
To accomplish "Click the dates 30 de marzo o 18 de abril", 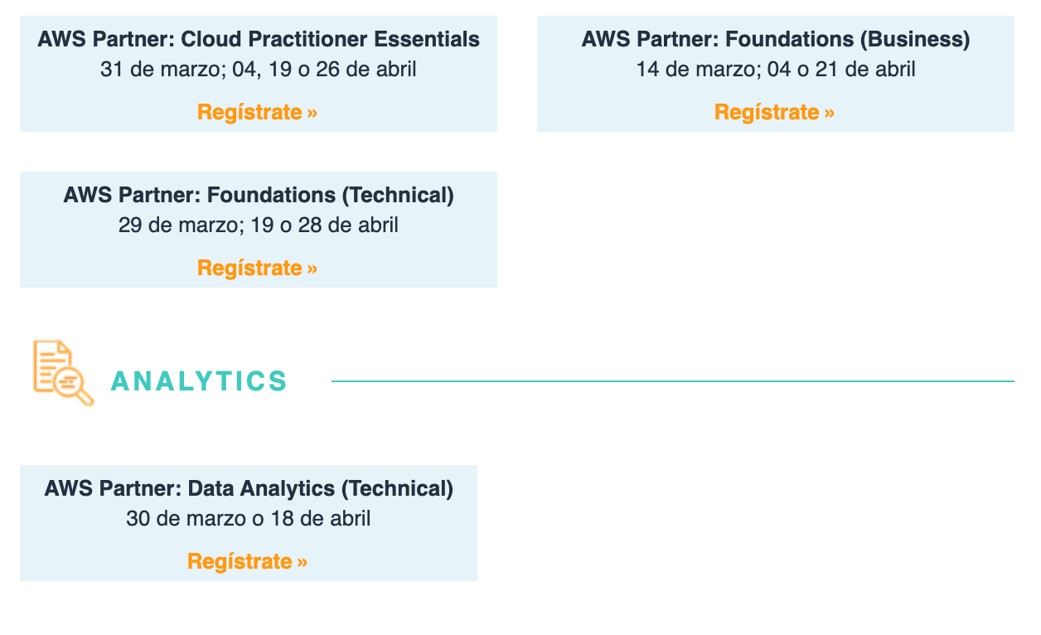I will pos(248,519).
